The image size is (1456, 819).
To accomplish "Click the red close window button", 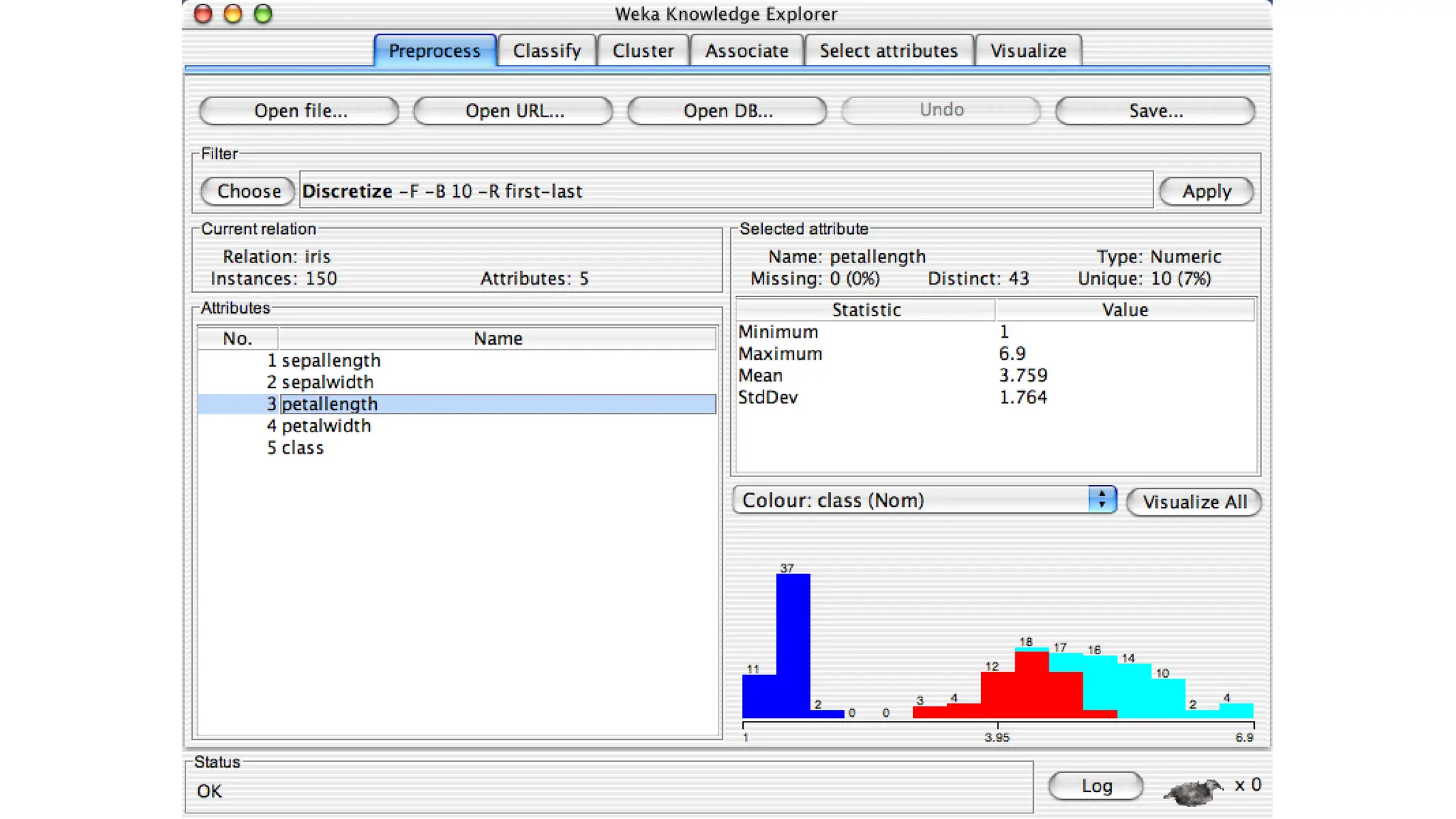I will 203,14.
